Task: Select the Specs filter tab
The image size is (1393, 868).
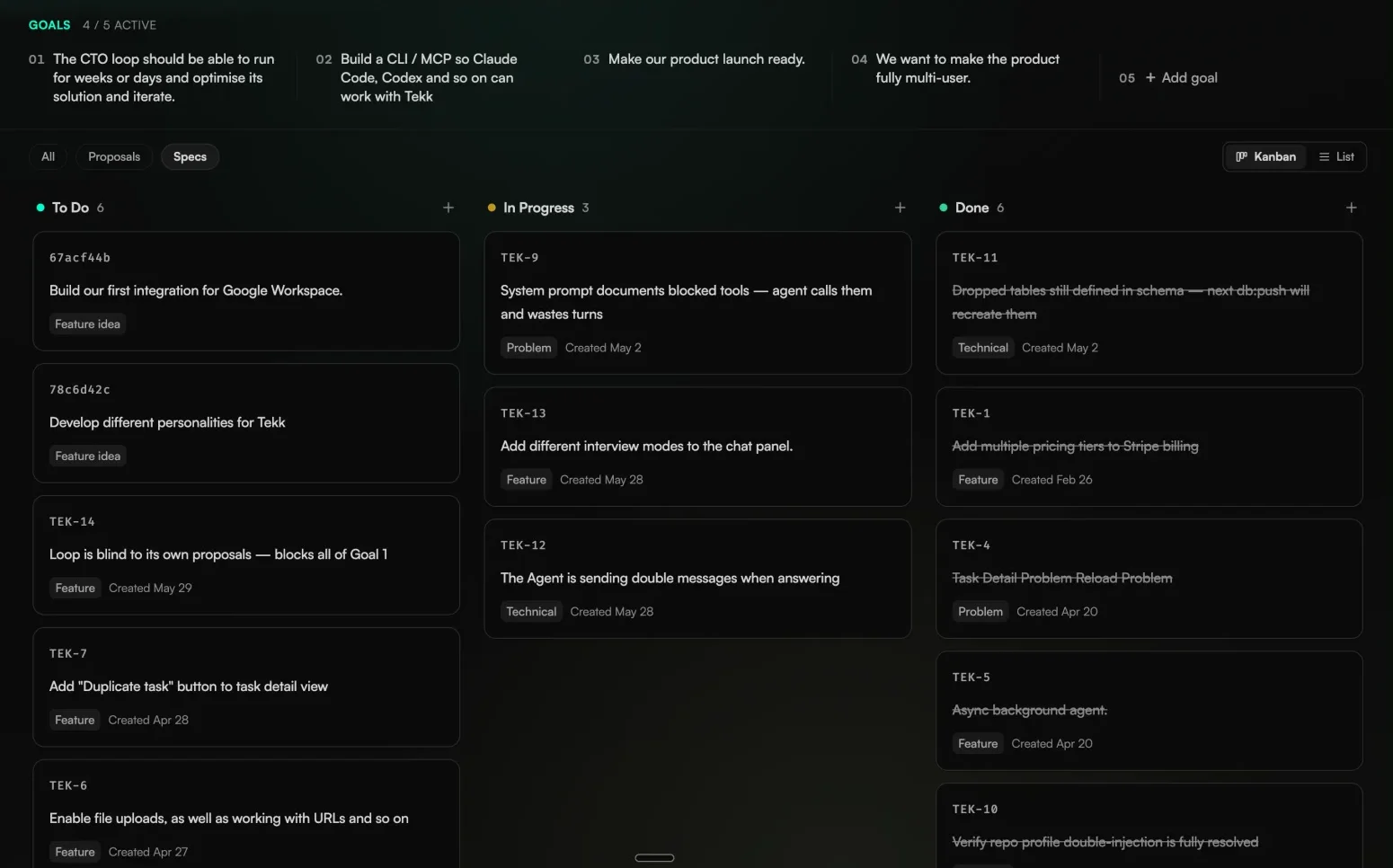Action: (190, 156)
